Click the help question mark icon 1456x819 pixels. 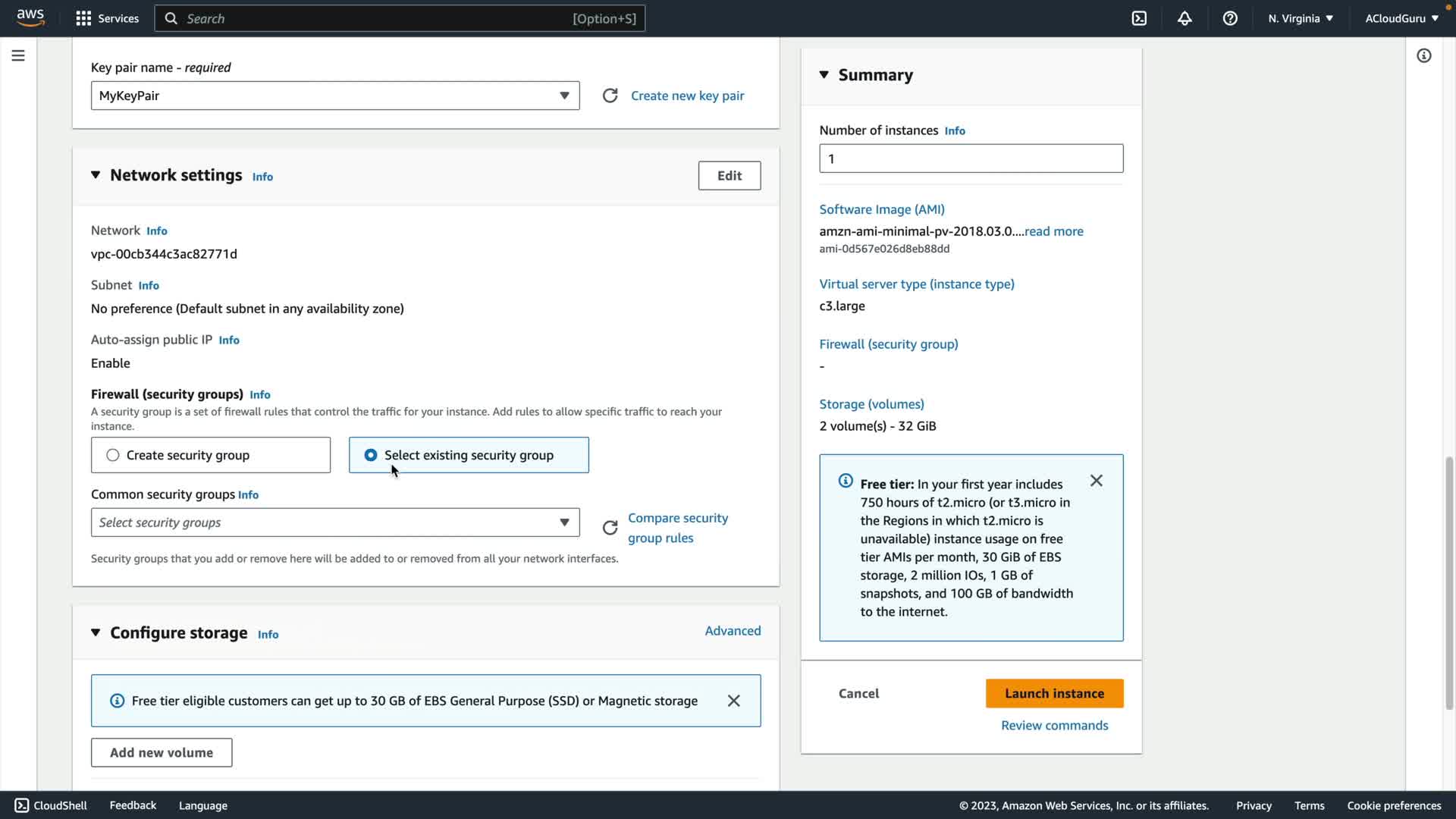(1230, 18)
